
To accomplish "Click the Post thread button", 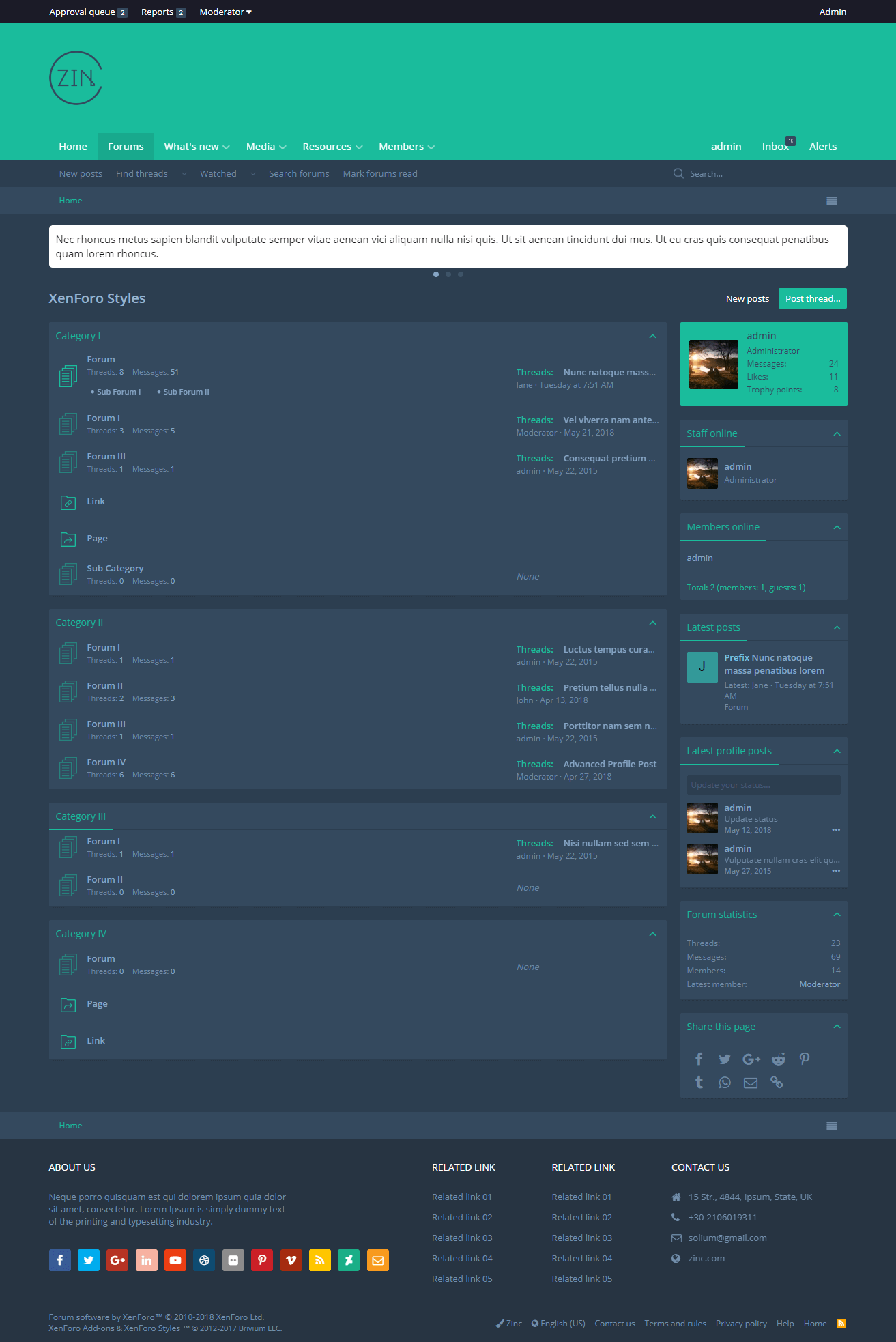I will click(812, 298).
